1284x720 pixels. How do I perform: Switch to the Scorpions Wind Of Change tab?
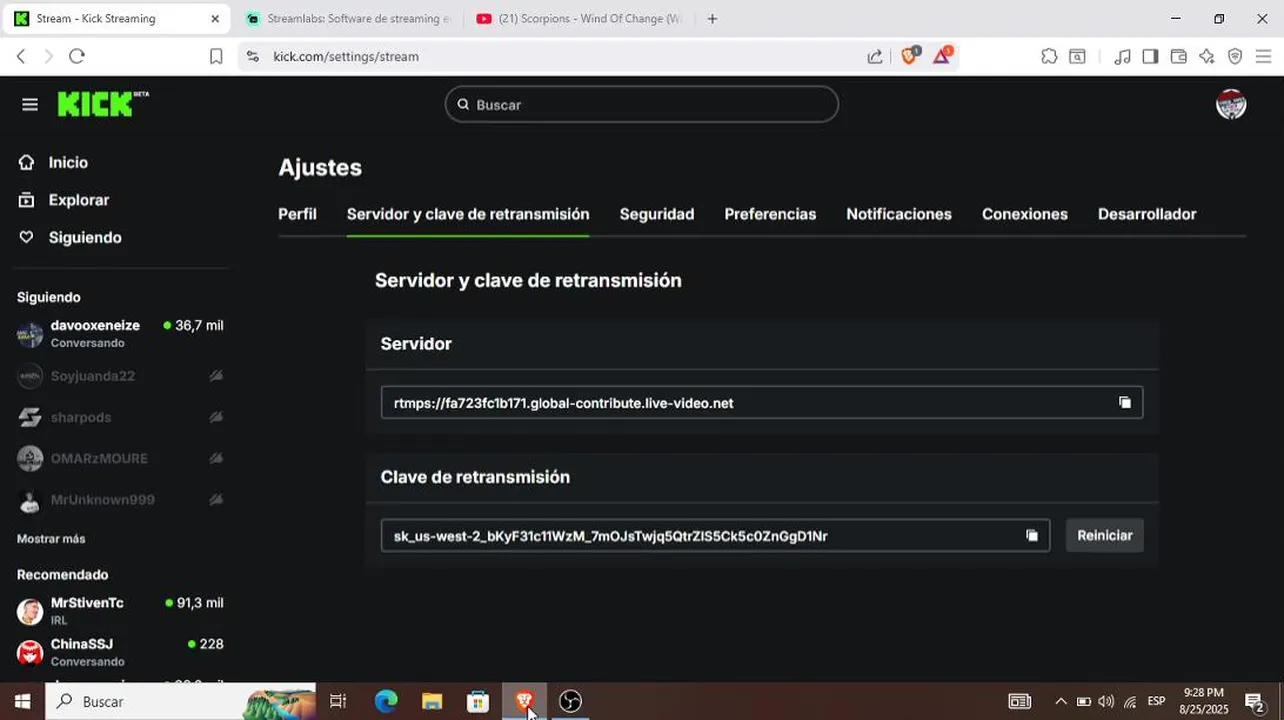coord(579,19)
